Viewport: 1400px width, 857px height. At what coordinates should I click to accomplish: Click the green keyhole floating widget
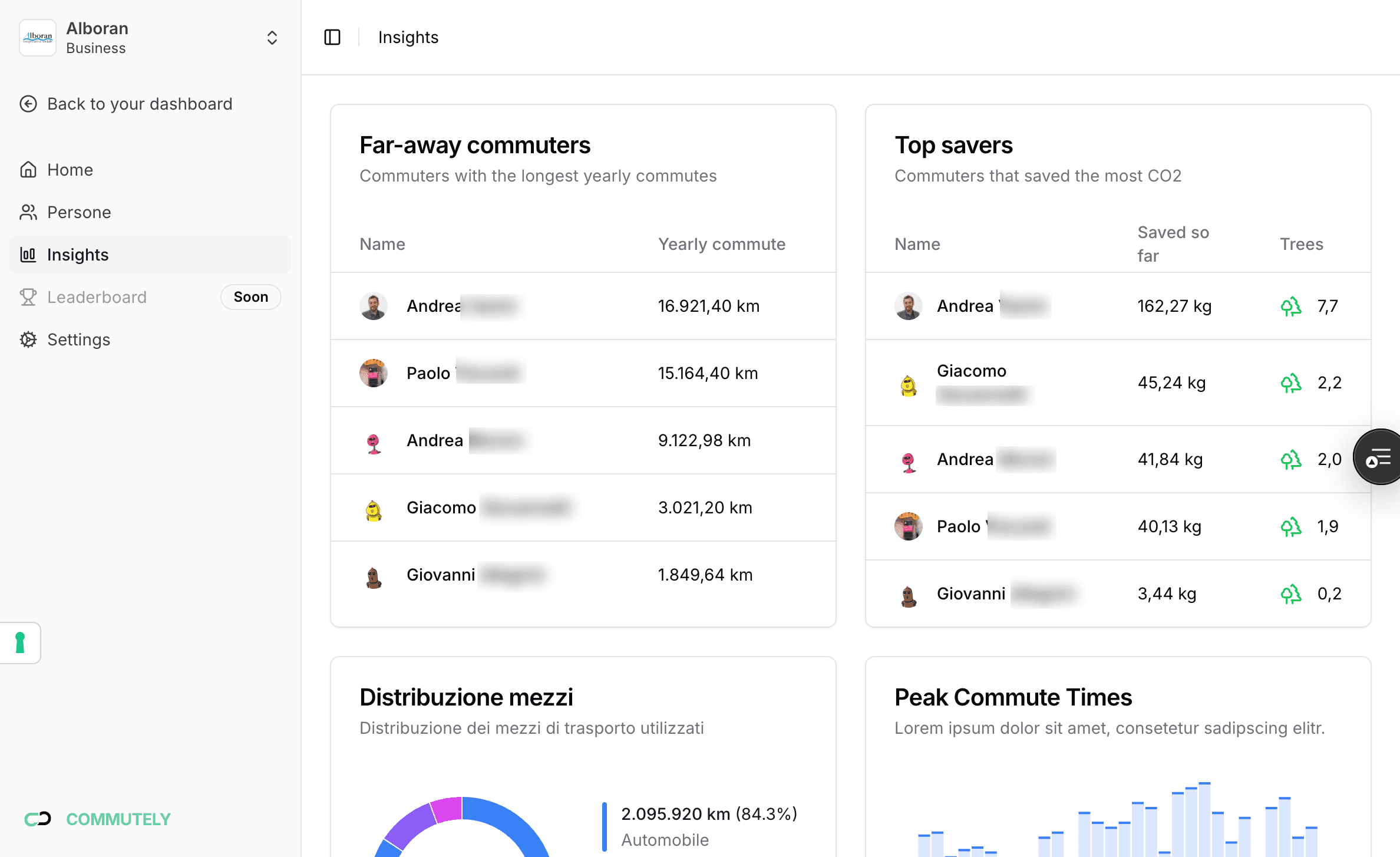coord(20,642)
